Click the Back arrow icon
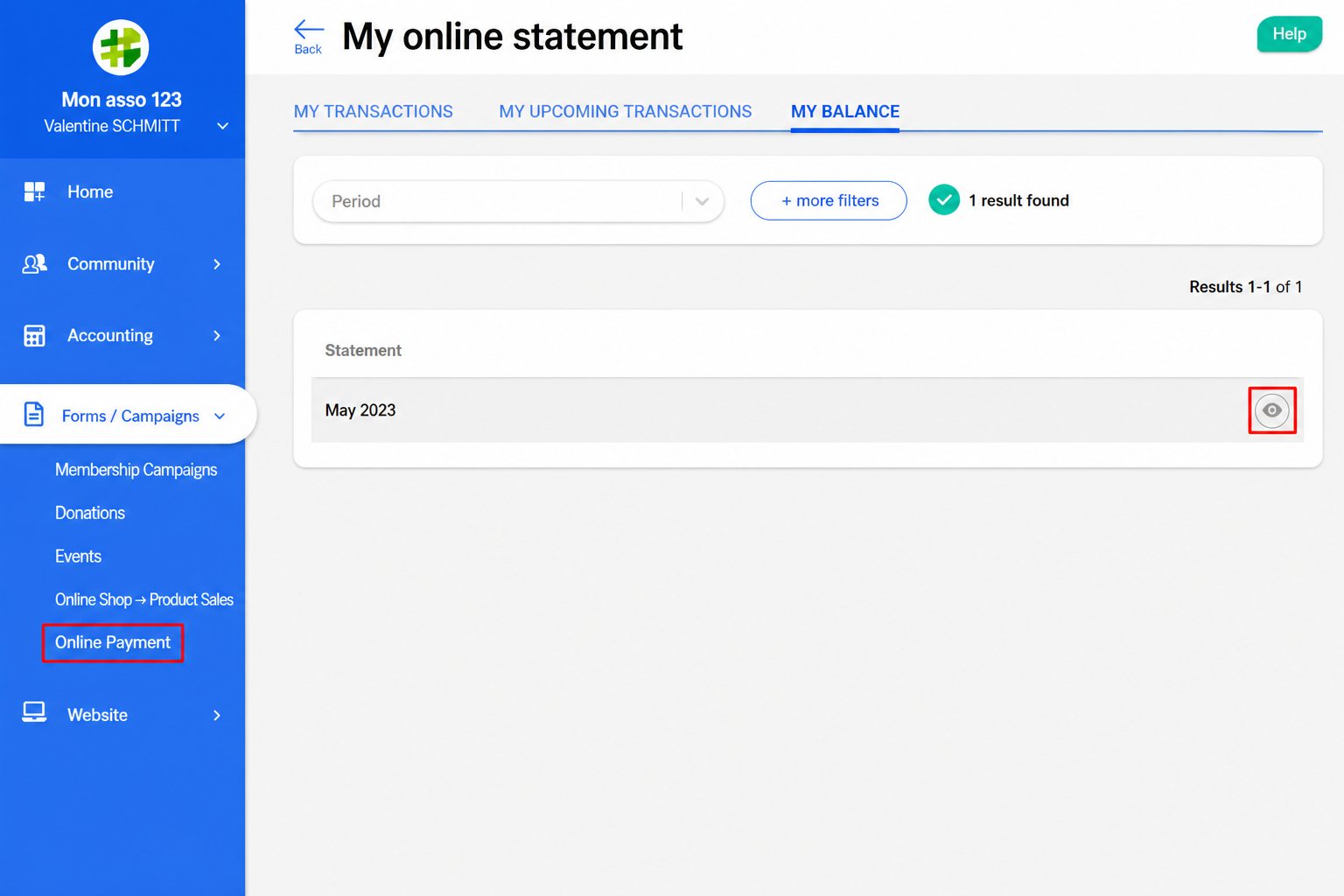Image resolution: width=1344 pixels, height=896 pixels. pyautogui.click(x=309, y=29)
